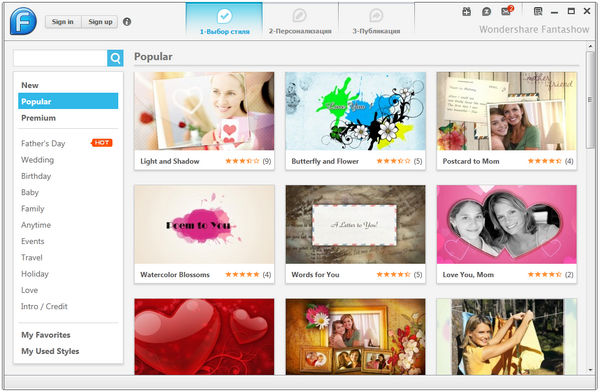This screenshot has height=392, width=600.
Task: Minimize the Fantashow window
Action: [x=554, y=12]
